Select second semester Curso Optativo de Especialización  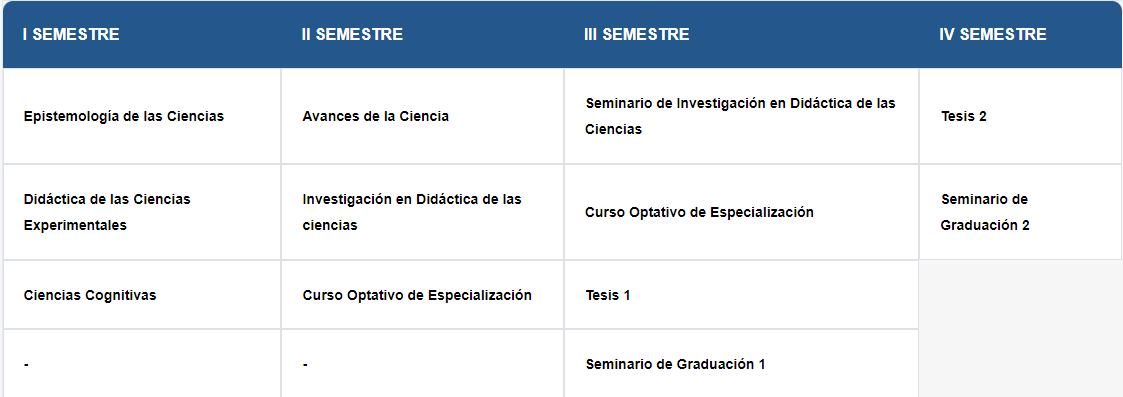417,295
